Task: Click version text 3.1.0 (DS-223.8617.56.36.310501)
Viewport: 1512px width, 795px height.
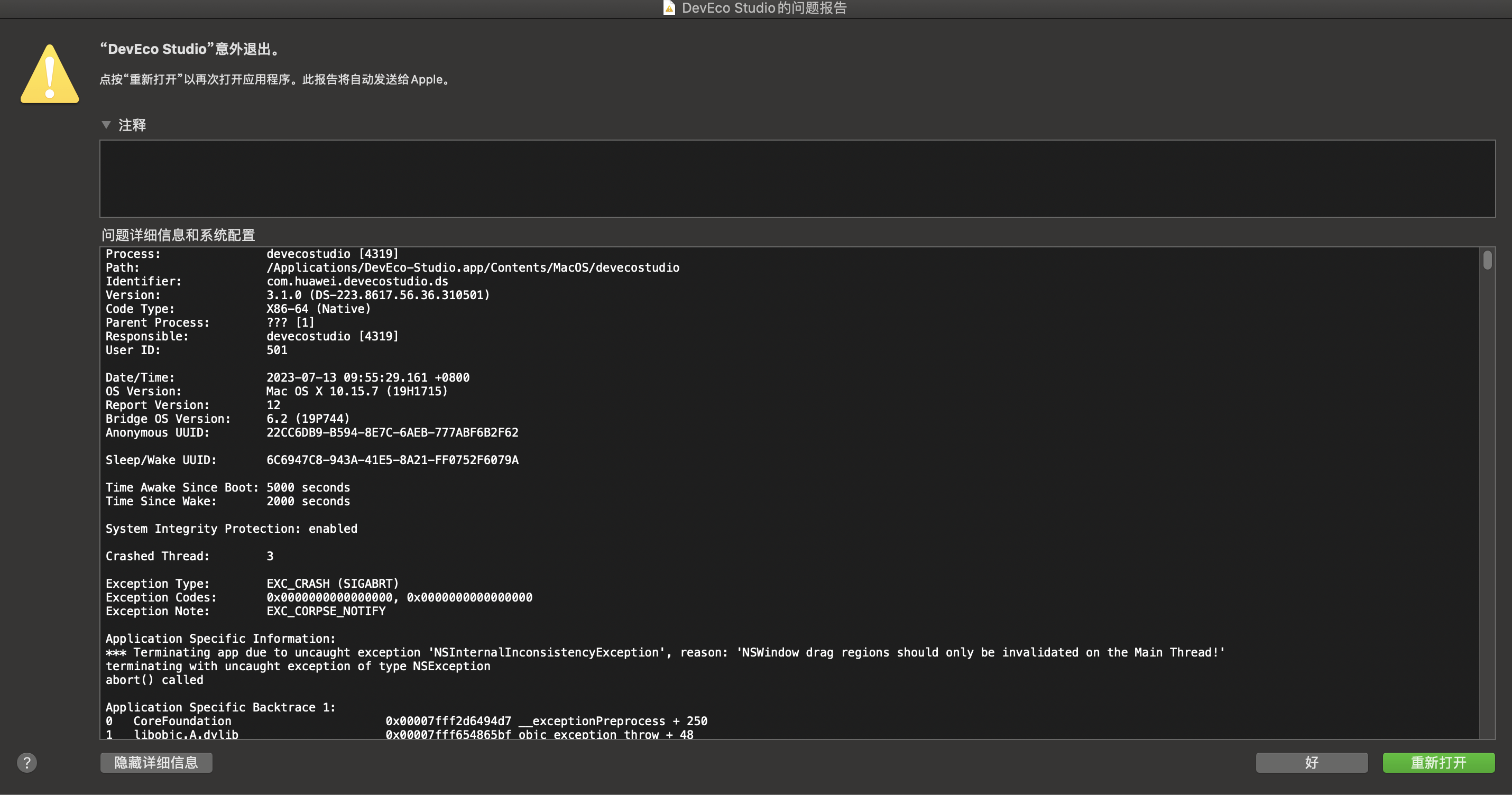Action: point(378,294)
